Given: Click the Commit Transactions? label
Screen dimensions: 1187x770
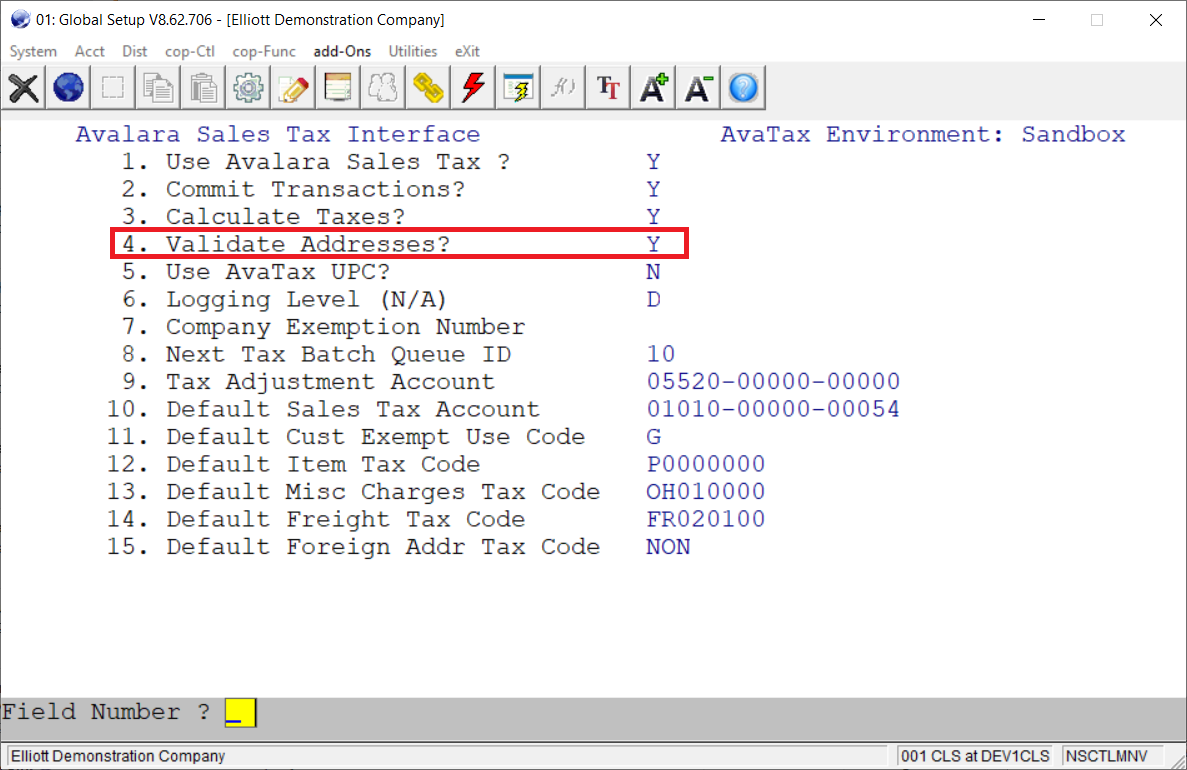Looking at the screenshot, I should pos(316,189).
